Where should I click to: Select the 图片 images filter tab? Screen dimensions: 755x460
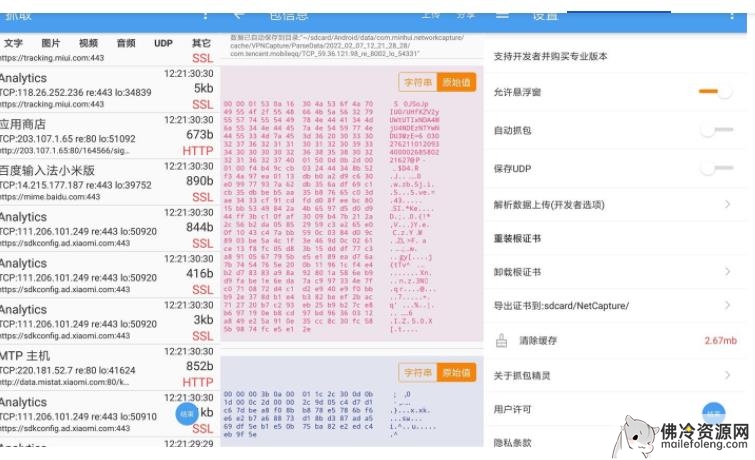(x=51, y=43)
